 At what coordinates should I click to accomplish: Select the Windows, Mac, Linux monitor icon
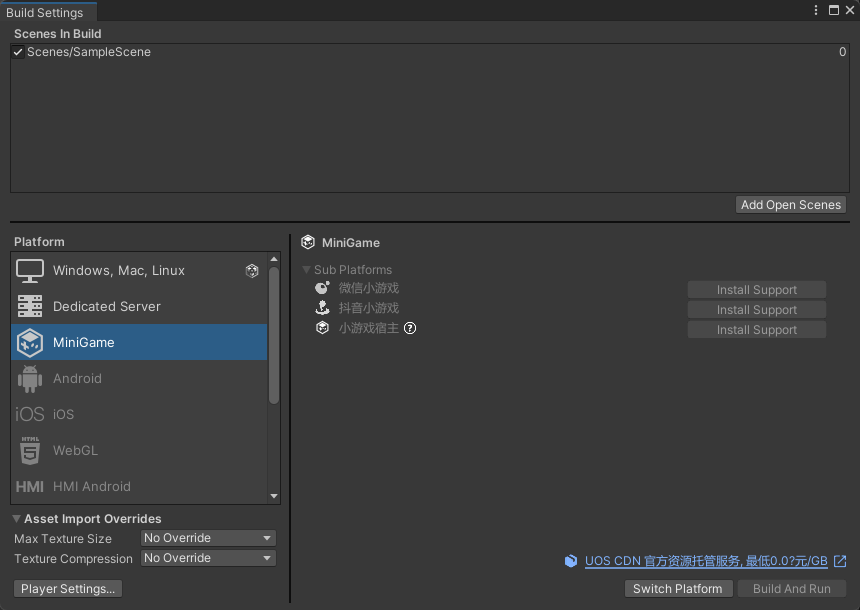pos(30,271)
